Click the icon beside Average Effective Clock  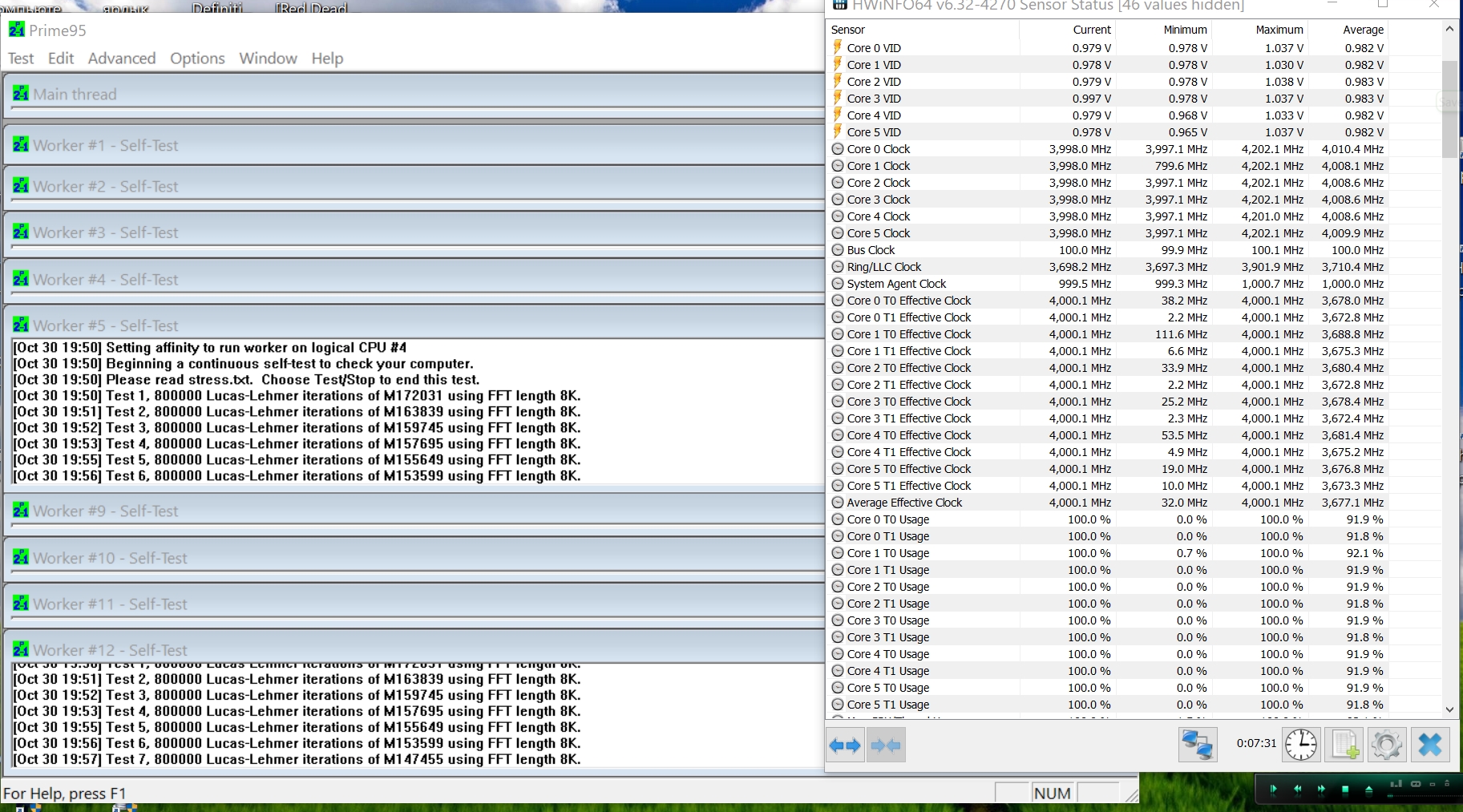click(838, 503)
